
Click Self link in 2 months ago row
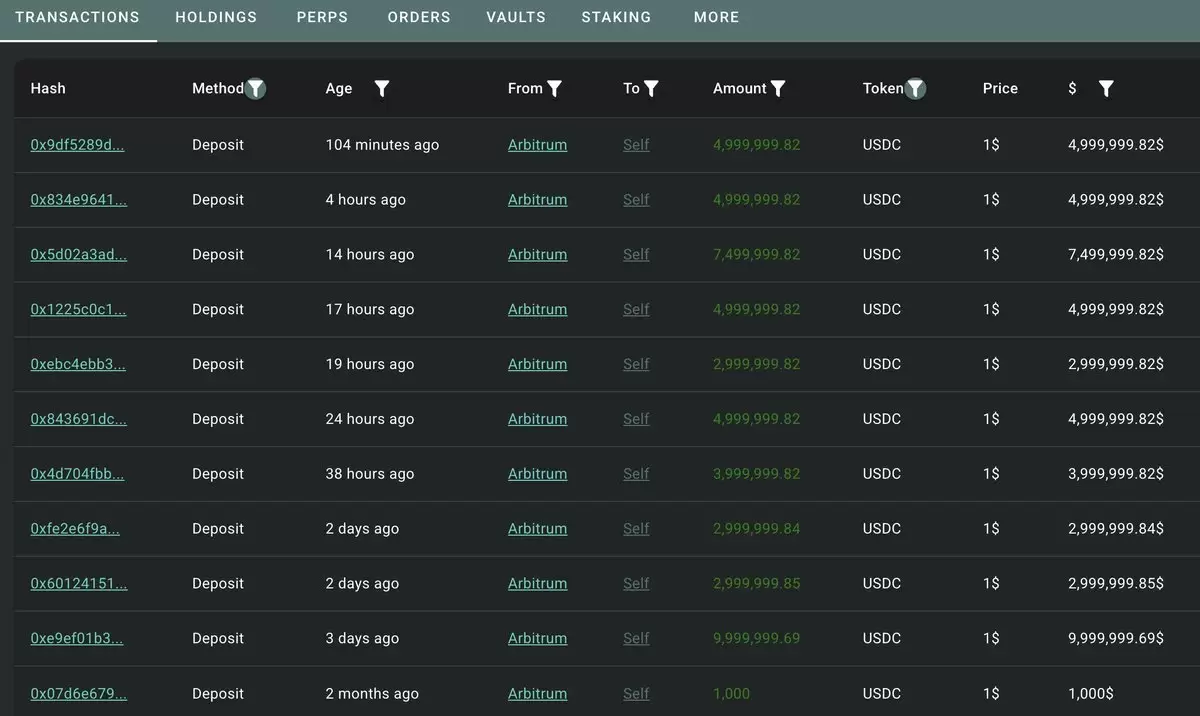click(636, 694)
